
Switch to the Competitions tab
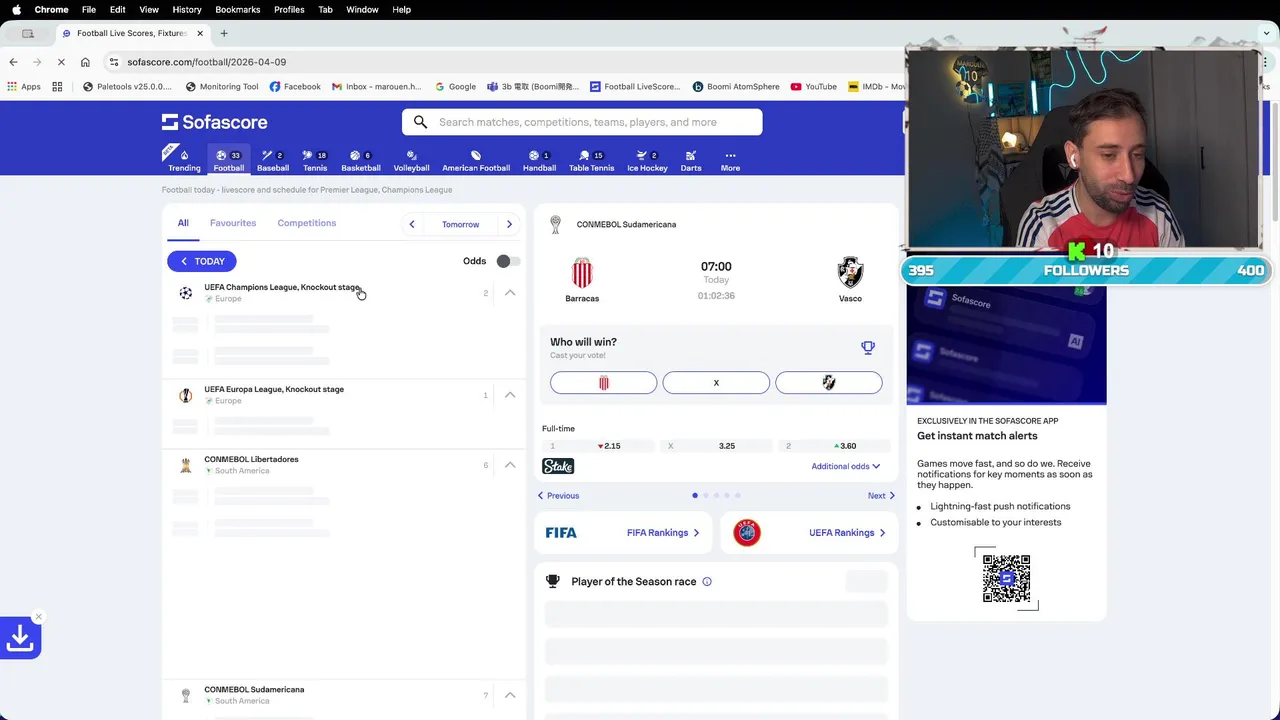pos(307,223)
